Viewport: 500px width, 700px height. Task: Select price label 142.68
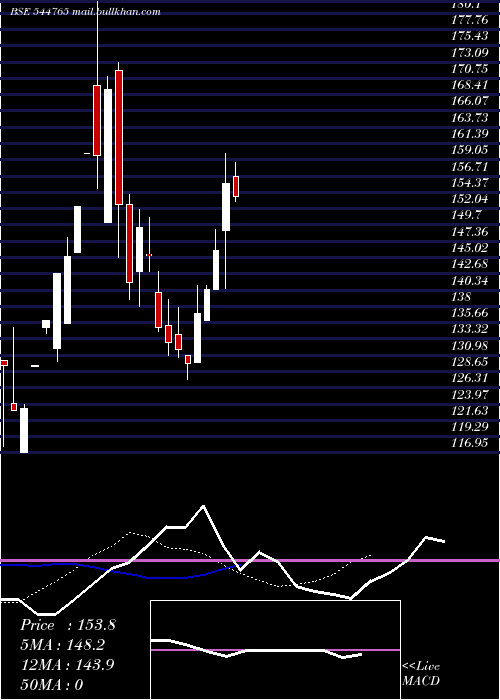(x=469, y=264)
